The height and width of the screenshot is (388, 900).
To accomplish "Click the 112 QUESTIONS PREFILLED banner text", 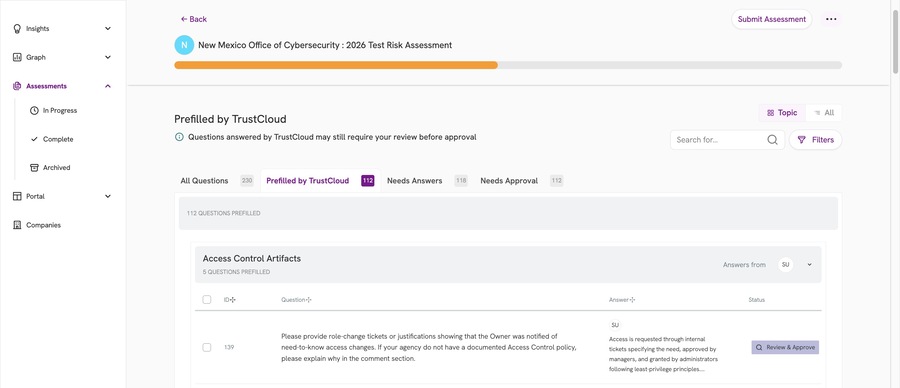I will [223, 213].
